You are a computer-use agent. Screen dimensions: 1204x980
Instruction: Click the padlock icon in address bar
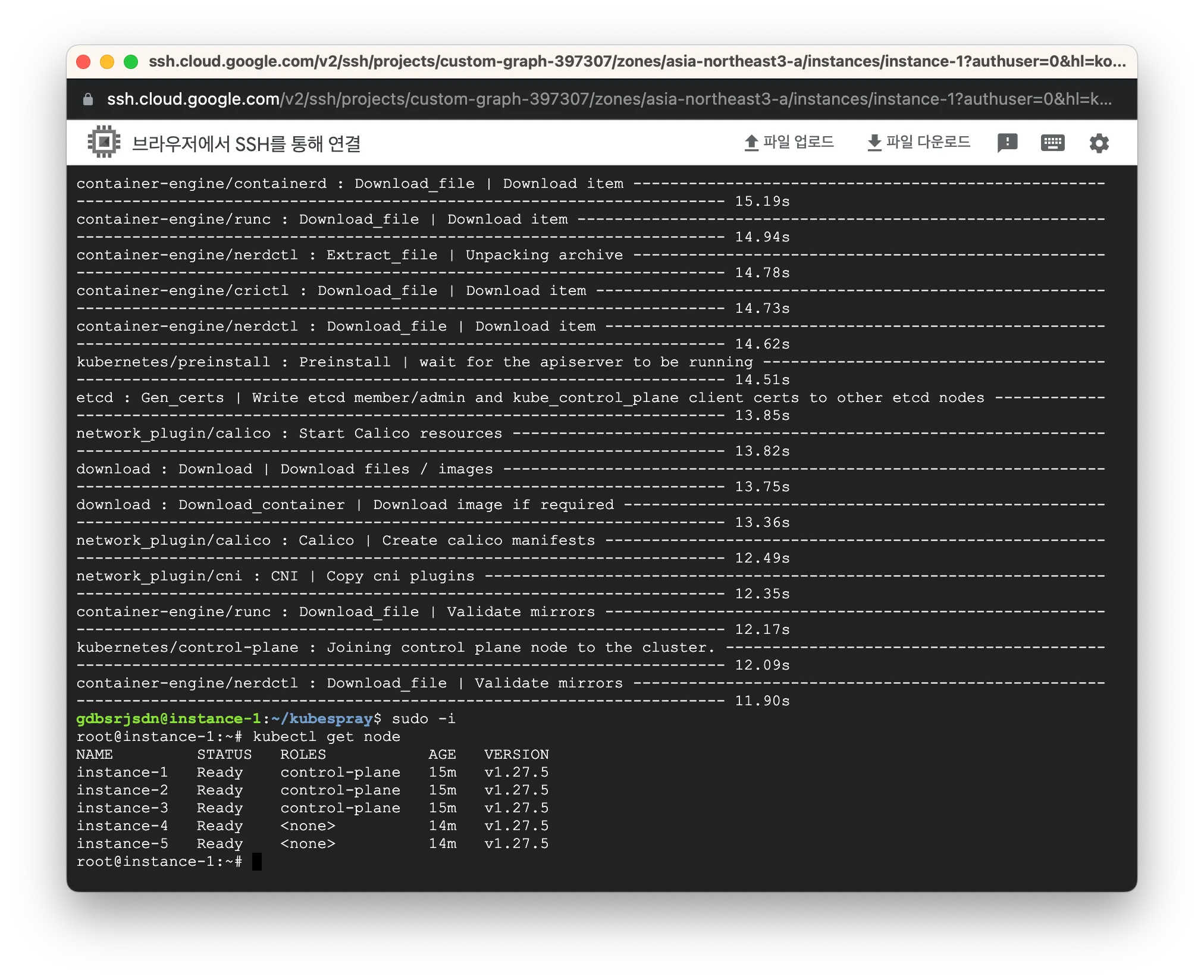[88, 99]
